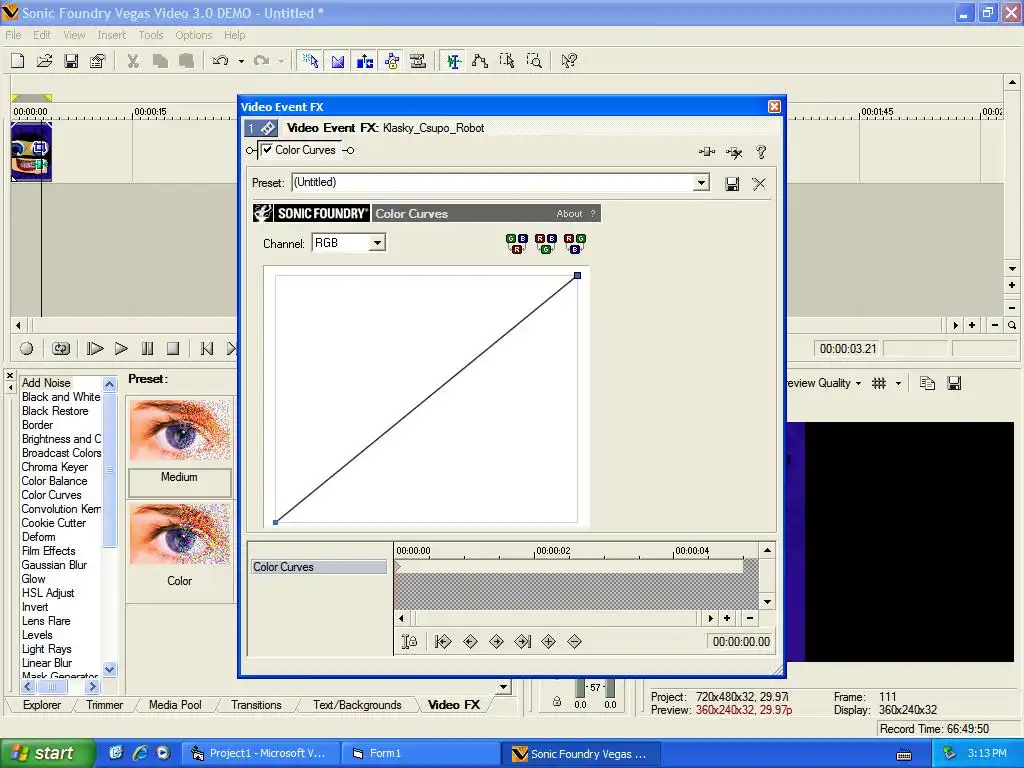Go to previous keyframe button
Screen dimensions: 1024x768
pyautogui.click(x=470, y=642)
